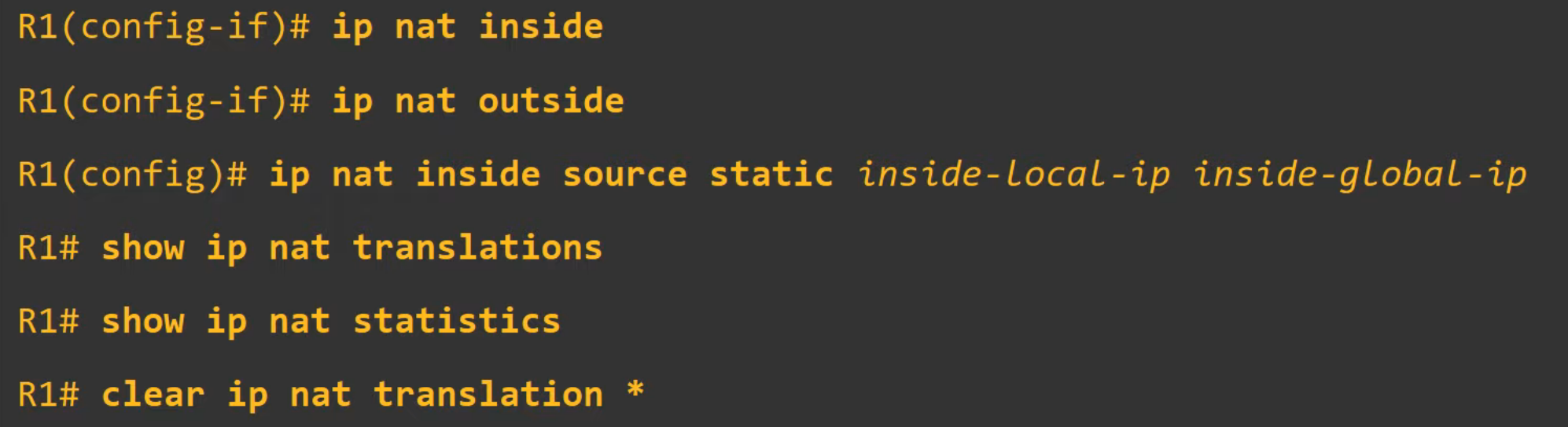Select the italic "inside-local-ip" argument
The image size is (1568, 427).
coord(1013,175)
